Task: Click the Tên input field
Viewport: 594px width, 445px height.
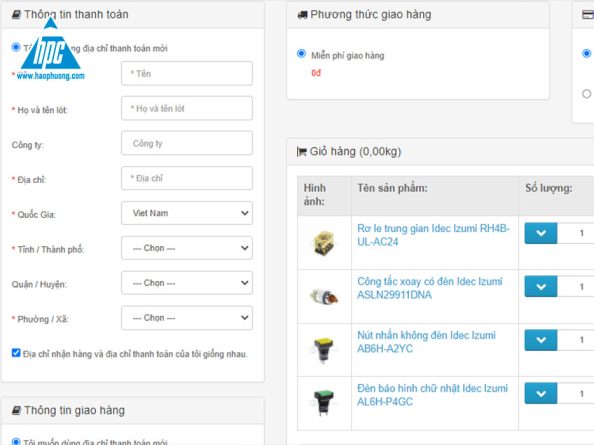Action: click(x=187, y=73)
